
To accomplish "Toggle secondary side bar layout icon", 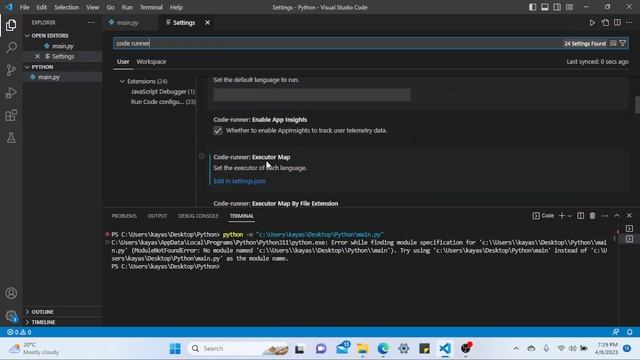I will [557, 7].
